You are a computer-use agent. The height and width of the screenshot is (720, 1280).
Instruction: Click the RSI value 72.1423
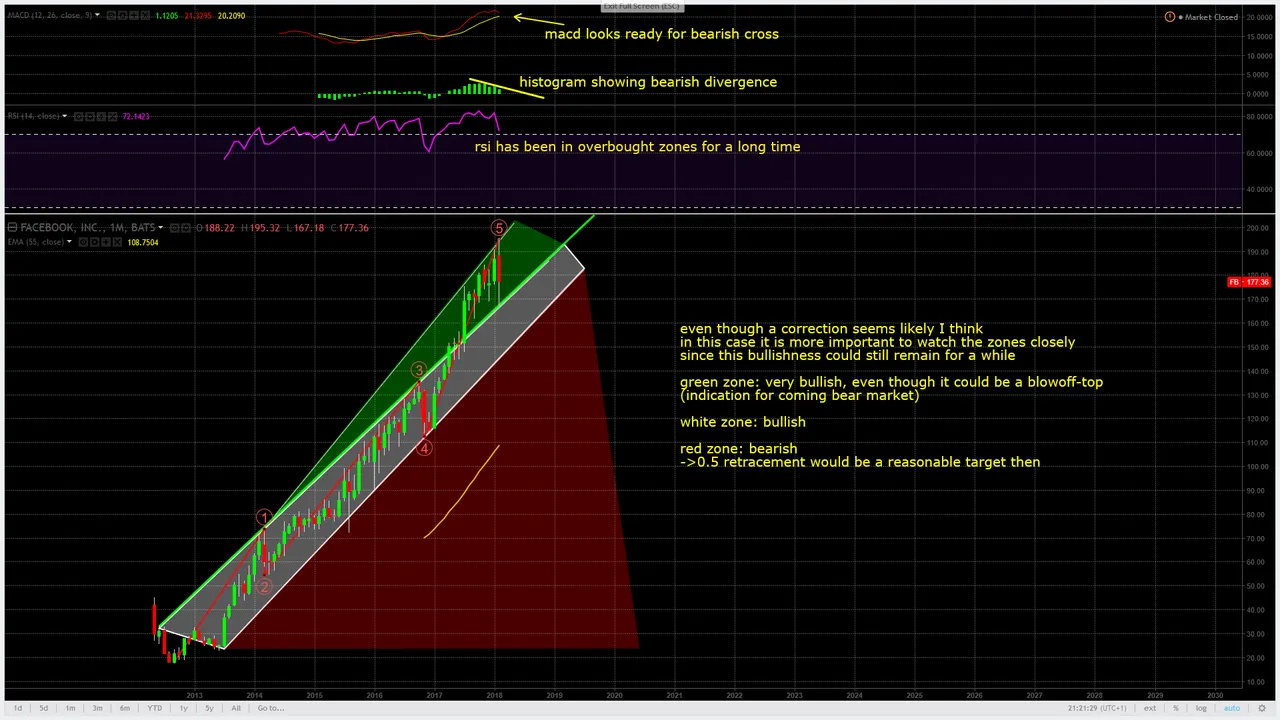coord(135,117)
